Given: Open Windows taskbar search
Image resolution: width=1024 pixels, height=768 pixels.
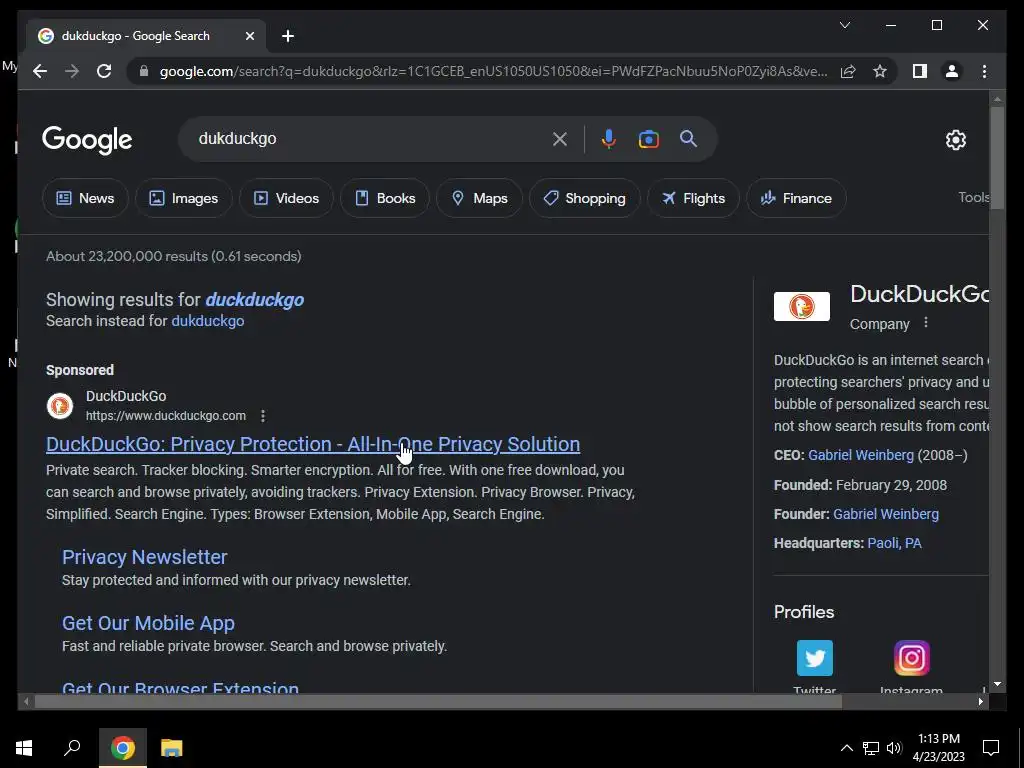Looking at the screenshot, I should pos(72,748).
